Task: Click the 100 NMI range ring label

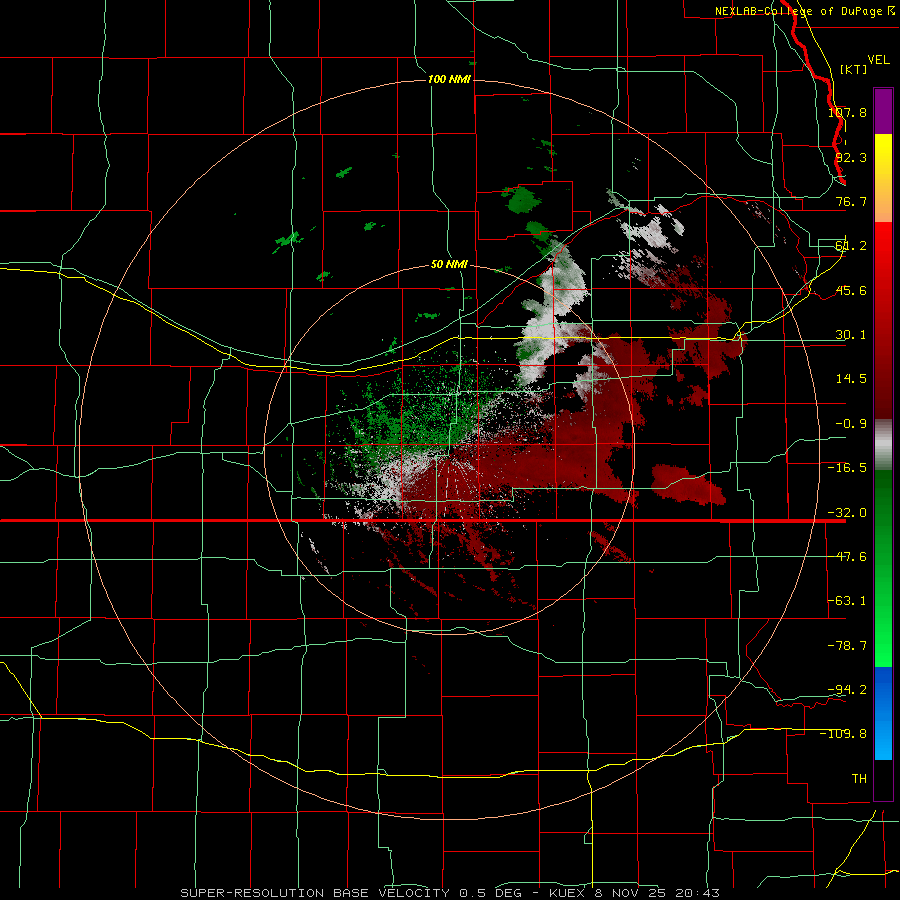Action: (x=449, y=79)
